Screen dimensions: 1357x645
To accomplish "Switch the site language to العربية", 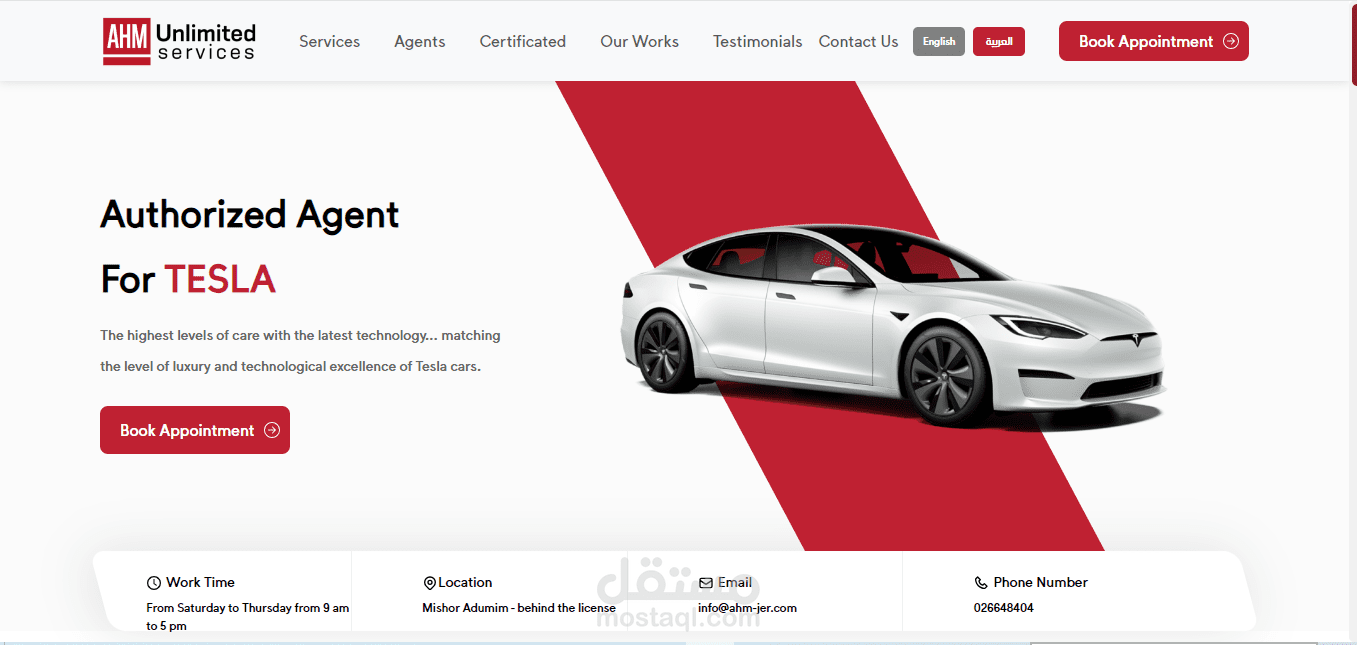I will coord(998,41).
